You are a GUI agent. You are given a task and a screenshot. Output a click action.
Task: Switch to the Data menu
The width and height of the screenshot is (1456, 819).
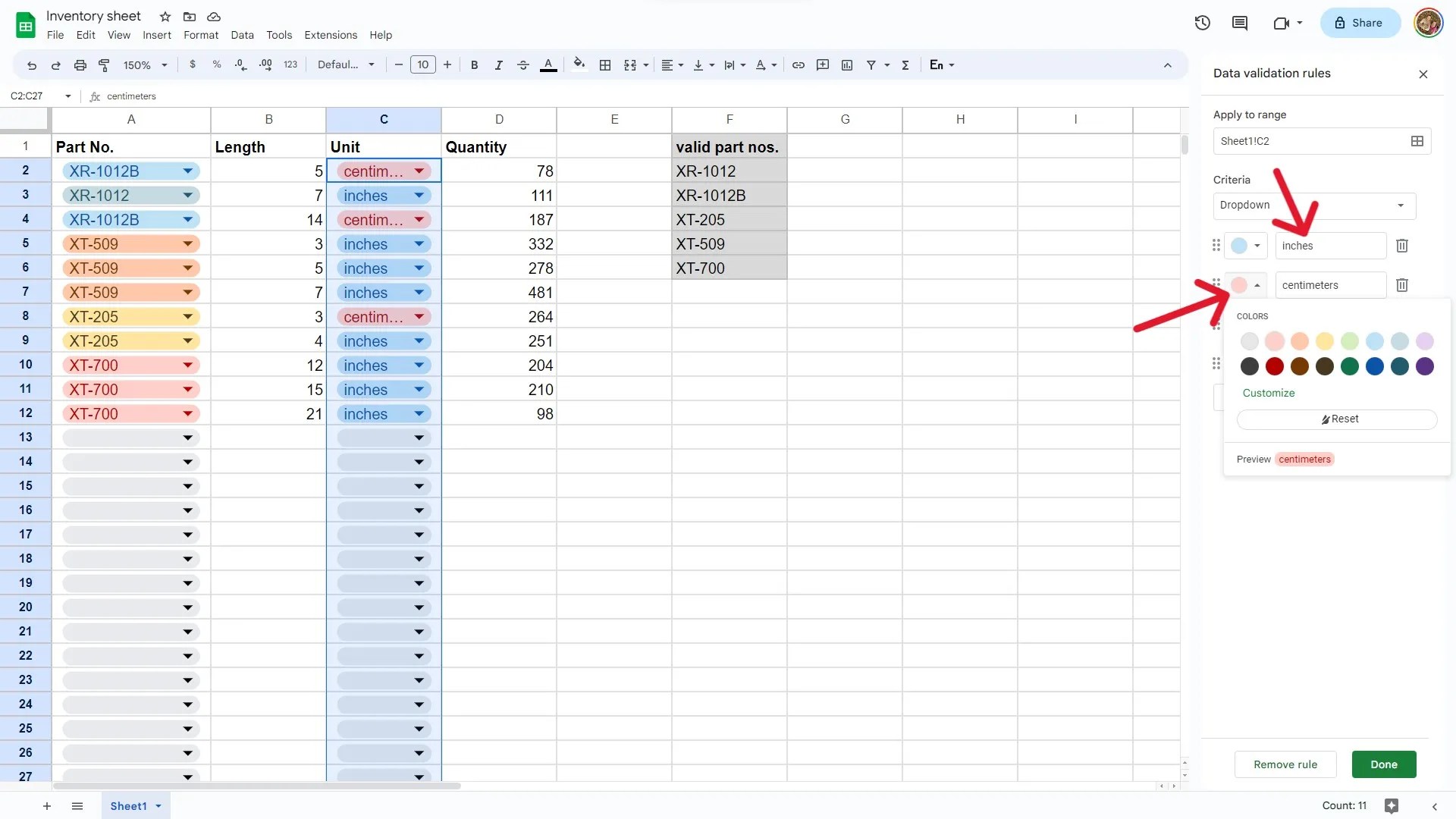click(242, 35)
